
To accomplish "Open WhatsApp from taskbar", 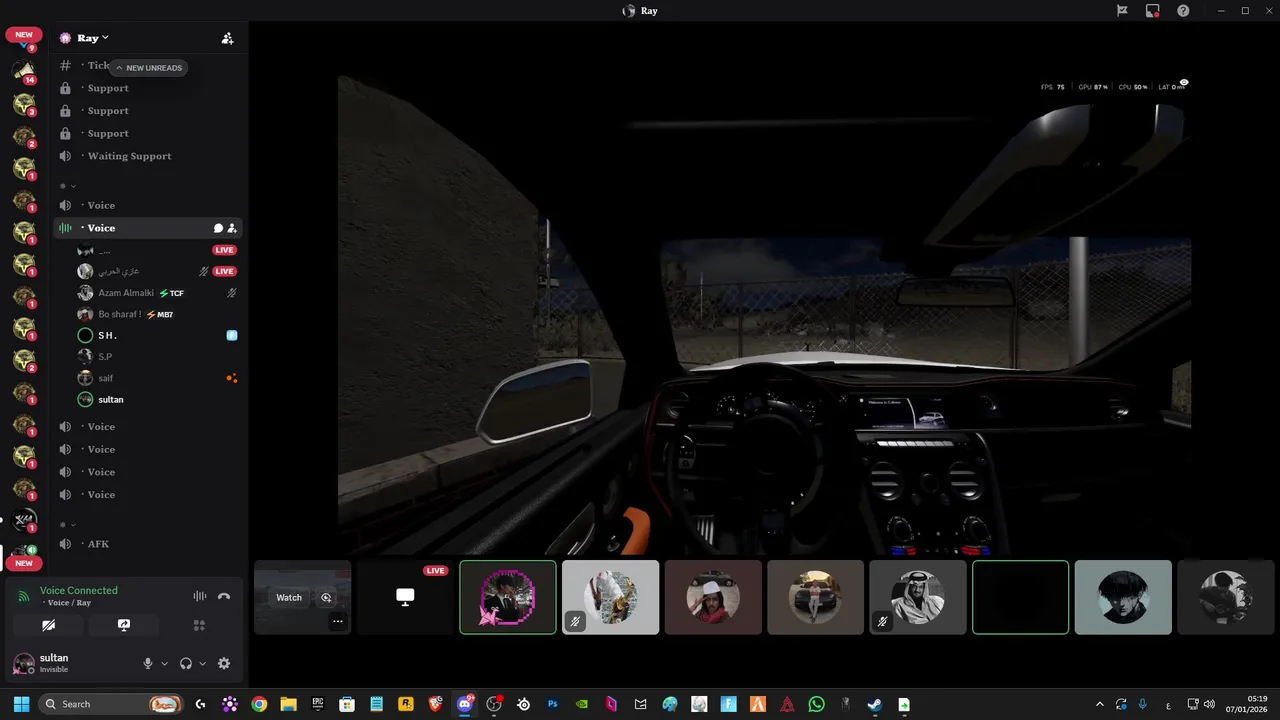I will [816, 704].
